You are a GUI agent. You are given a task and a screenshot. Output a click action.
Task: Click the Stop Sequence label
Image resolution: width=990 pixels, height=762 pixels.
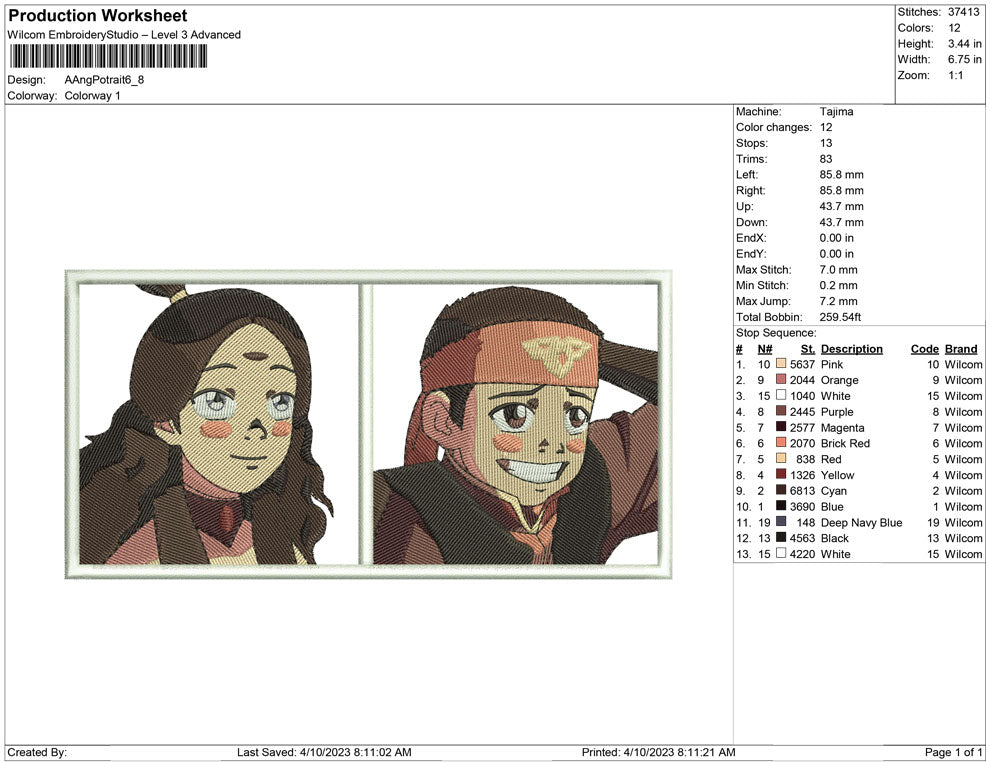point(776,333)
